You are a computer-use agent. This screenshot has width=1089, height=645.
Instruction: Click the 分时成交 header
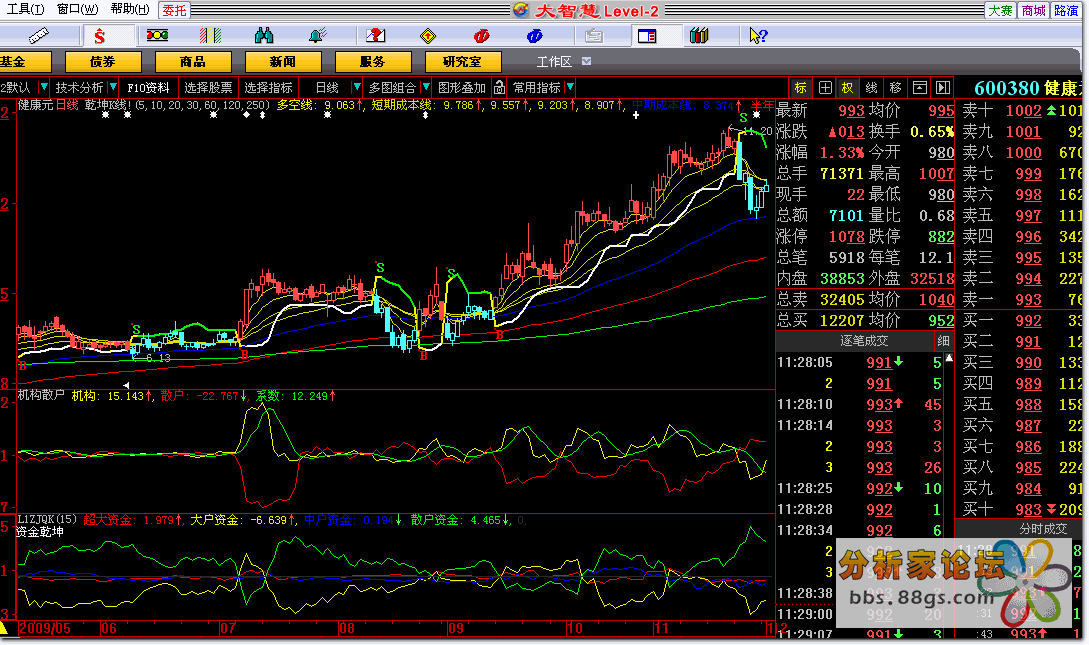1042,529
